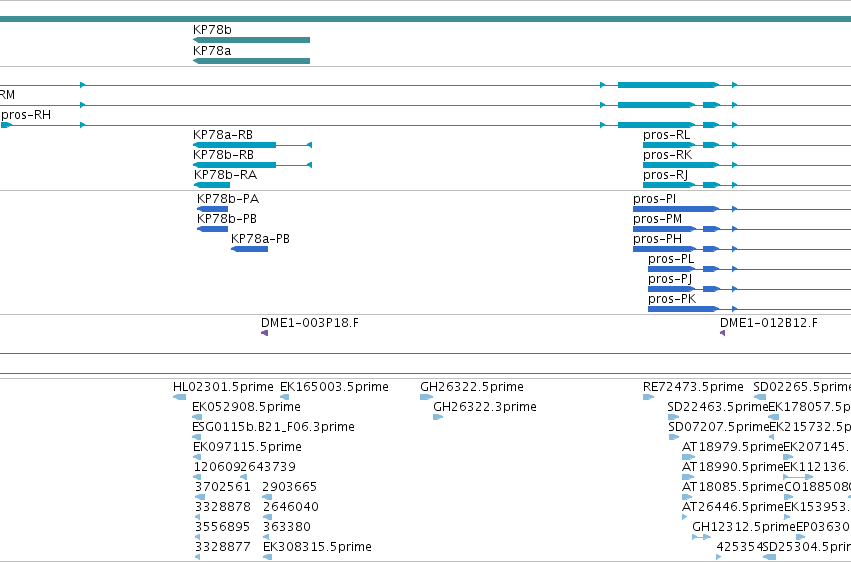The image size is (851, 562).
Task: Click the 3556895 feature arrow
Action: click(x=198, y=538)
